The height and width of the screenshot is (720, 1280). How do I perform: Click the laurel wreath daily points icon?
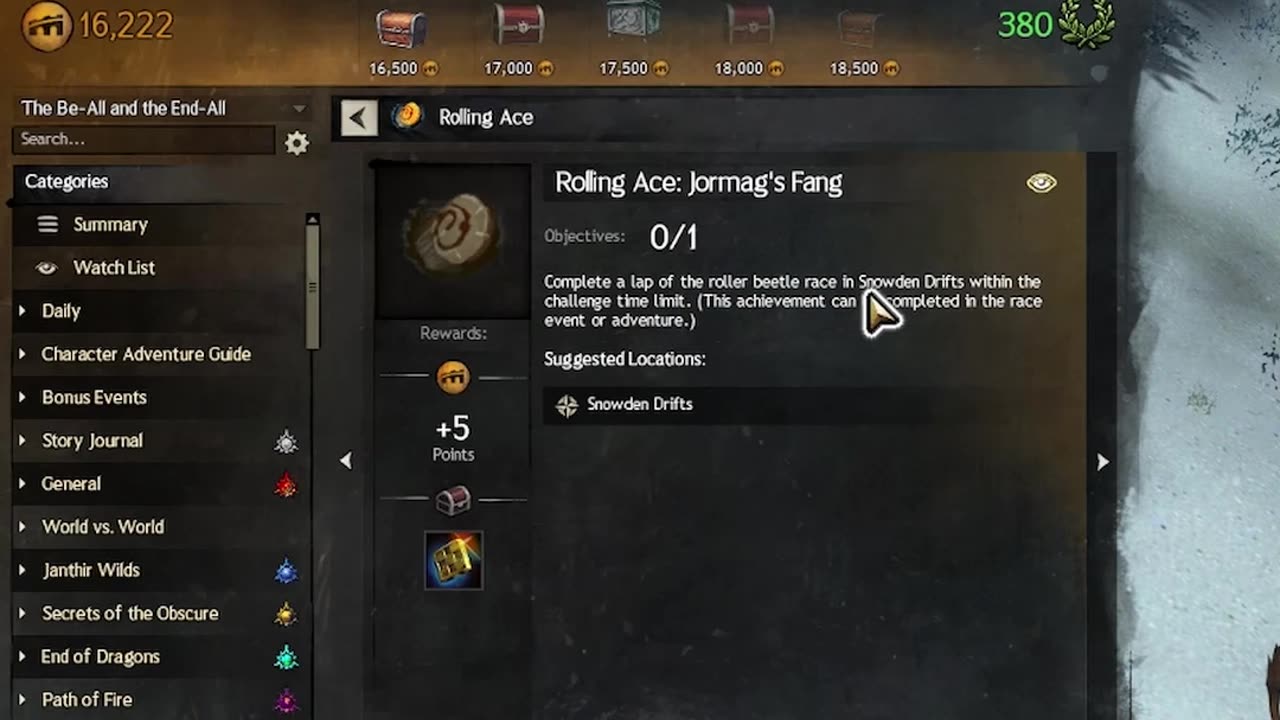1088,24
